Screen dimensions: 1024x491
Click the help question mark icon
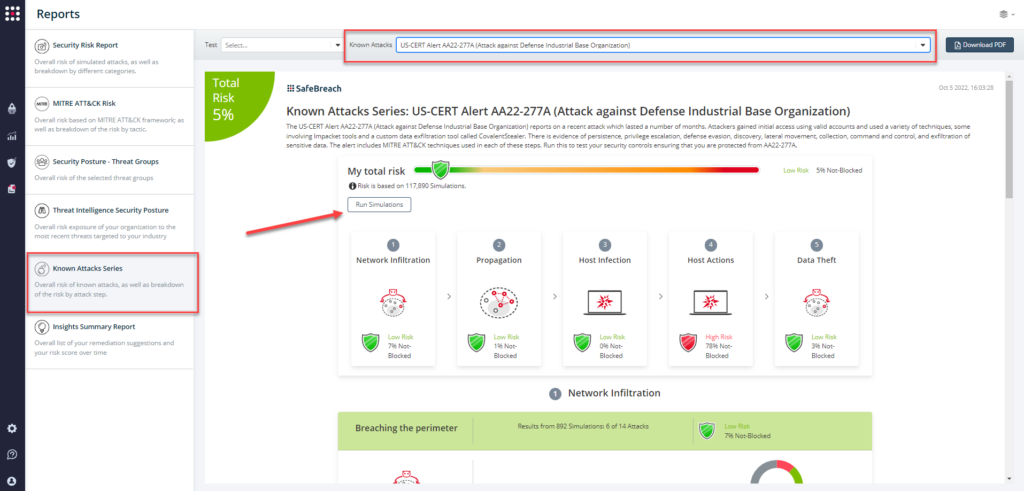click(12, 454)
